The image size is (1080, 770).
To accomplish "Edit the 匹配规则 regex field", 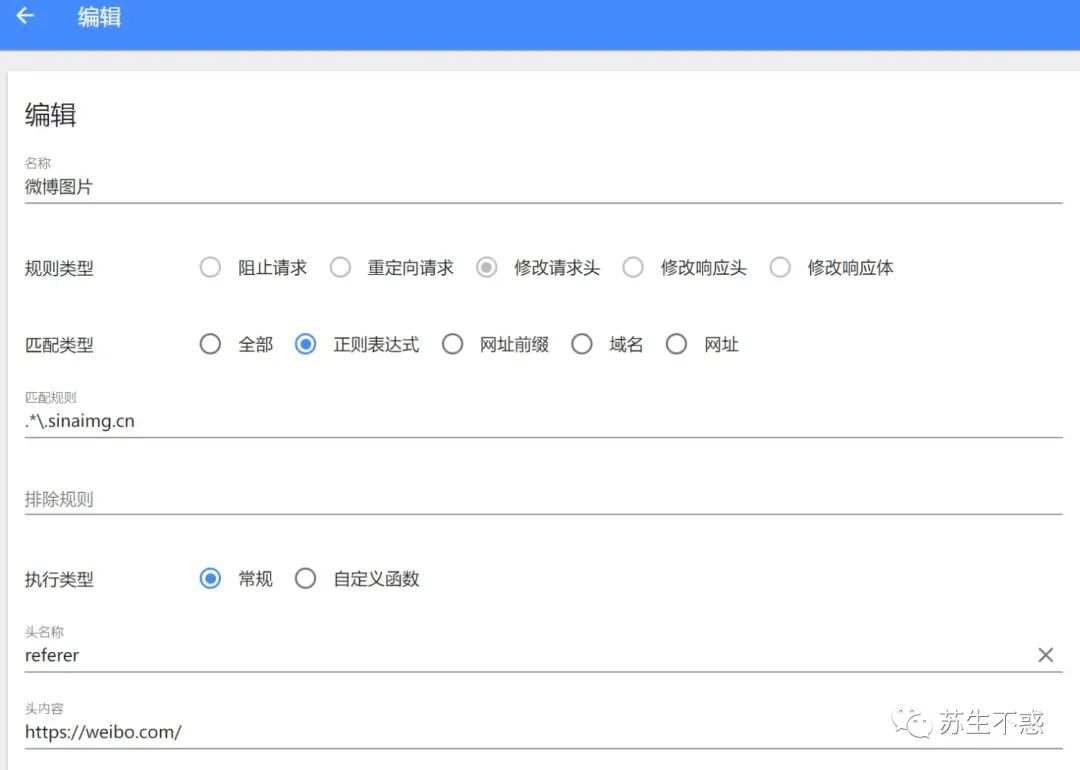I will point(540,421).
